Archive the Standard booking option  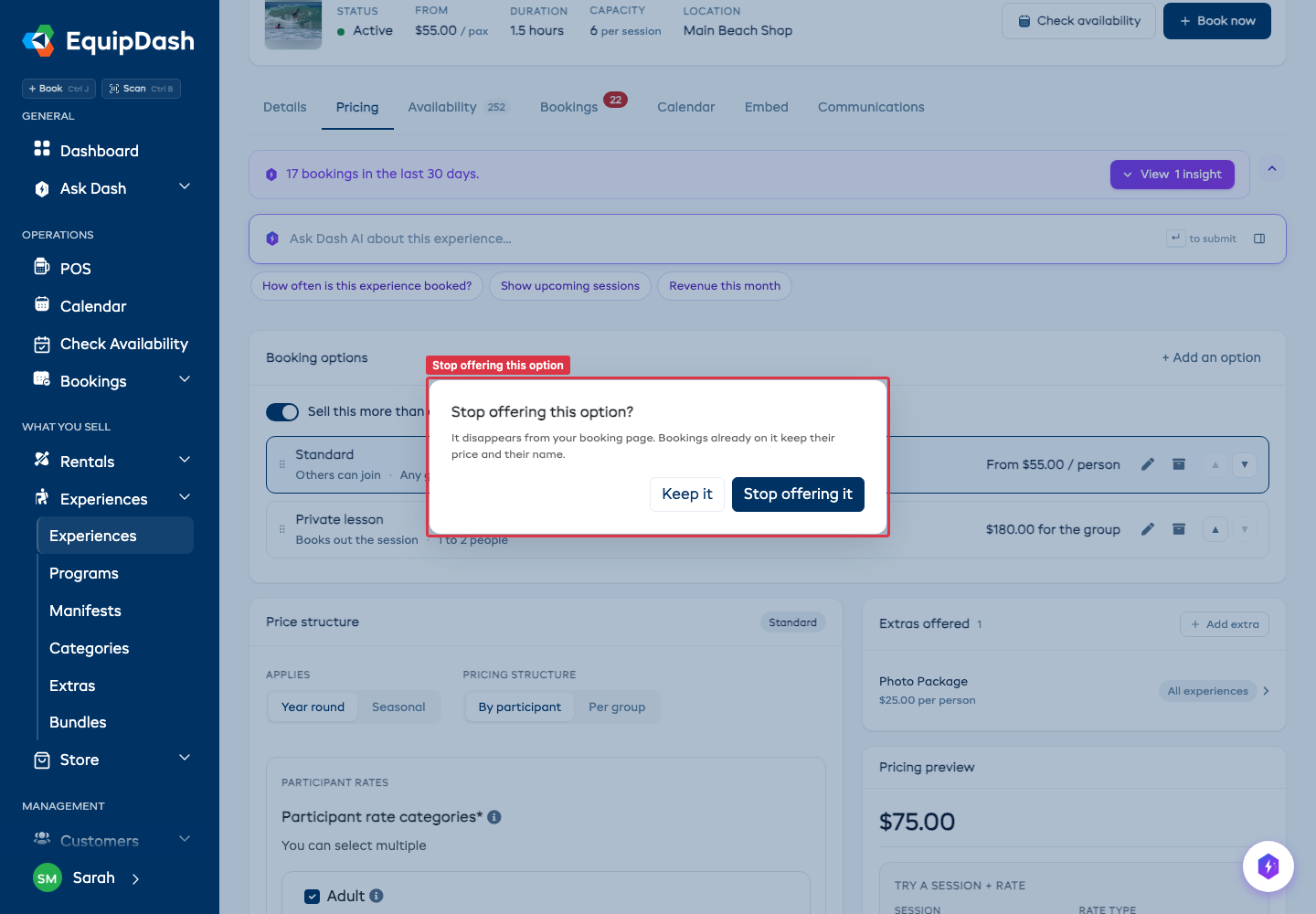(x=1179, y=464)
